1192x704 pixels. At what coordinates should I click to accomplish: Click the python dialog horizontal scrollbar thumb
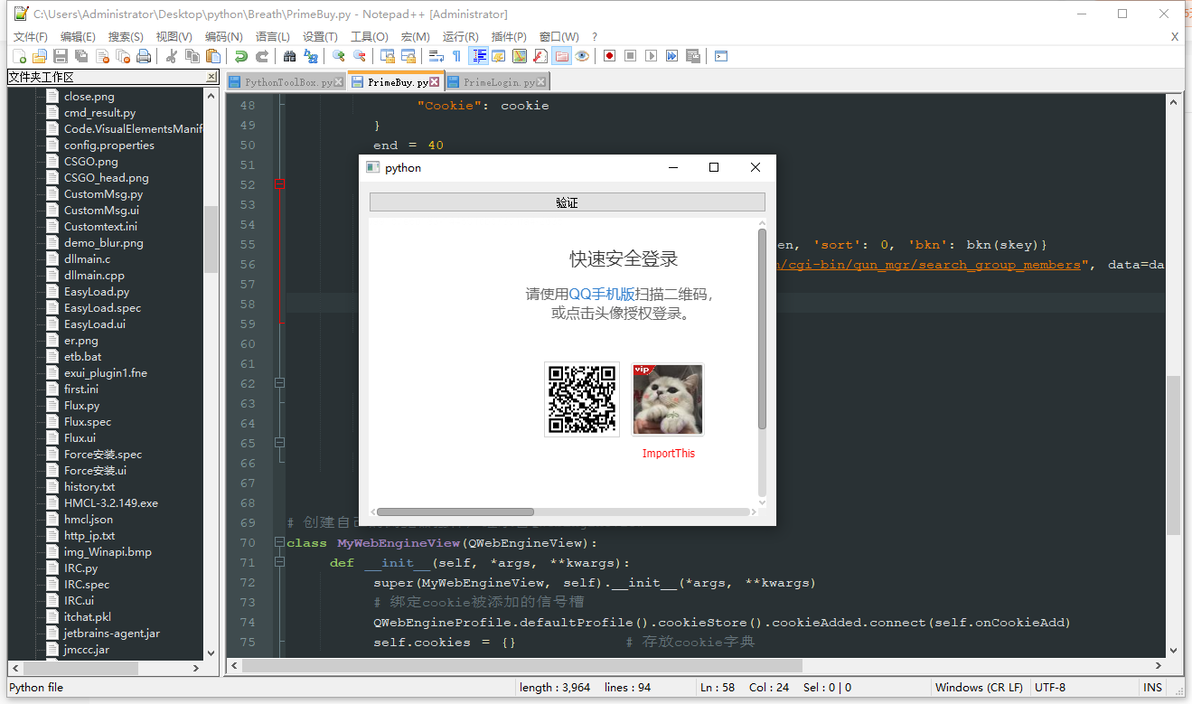coord(455,512)
